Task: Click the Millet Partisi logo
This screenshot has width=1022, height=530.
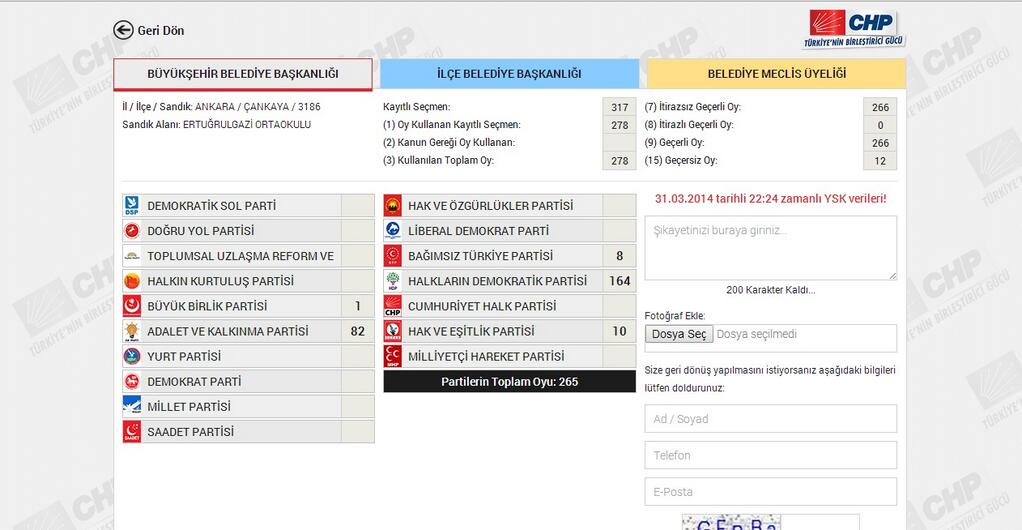Action: click(x=132, y=406)
